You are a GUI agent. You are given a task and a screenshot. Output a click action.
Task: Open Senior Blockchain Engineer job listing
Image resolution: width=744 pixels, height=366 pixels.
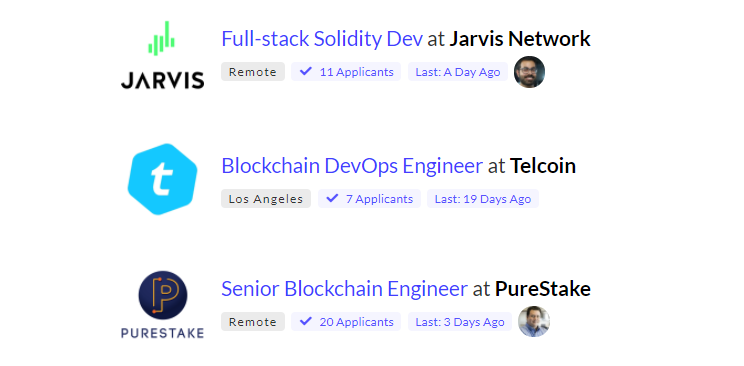(344, 289)
